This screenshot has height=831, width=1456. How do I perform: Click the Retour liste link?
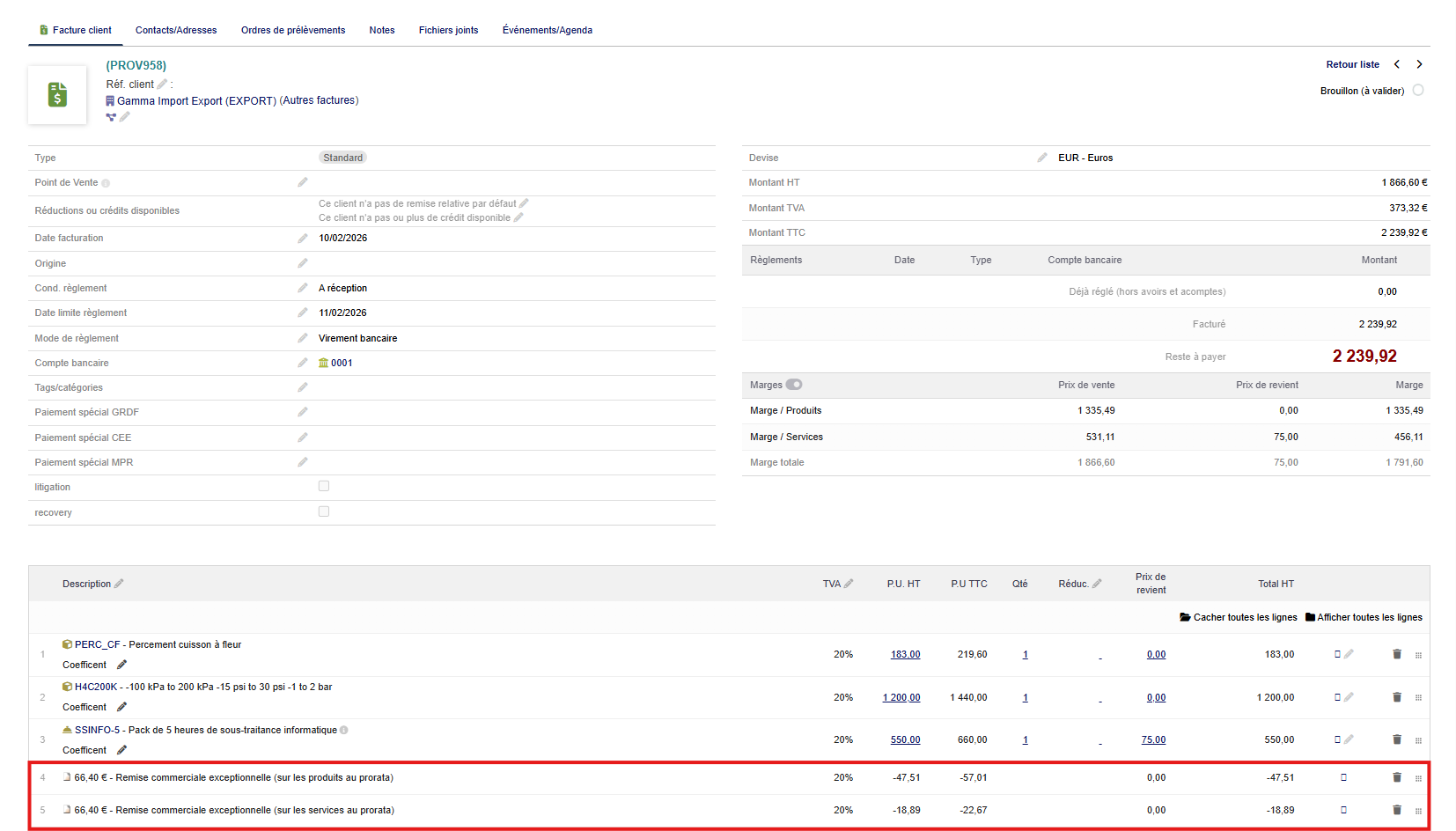click(x=1352, y=64)
